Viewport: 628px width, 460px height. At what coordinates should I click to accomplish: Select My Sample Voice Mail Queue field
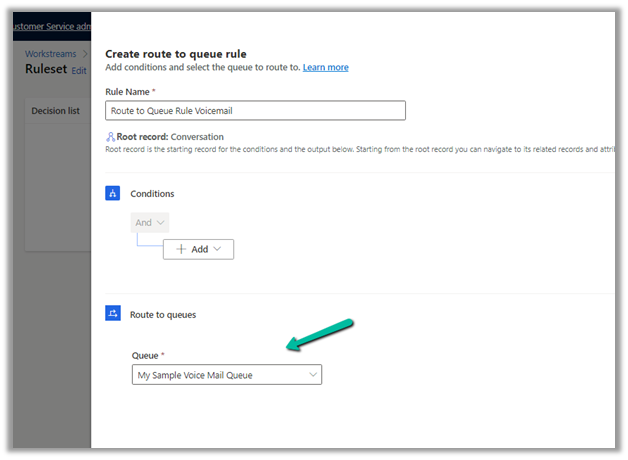point(218,375)
